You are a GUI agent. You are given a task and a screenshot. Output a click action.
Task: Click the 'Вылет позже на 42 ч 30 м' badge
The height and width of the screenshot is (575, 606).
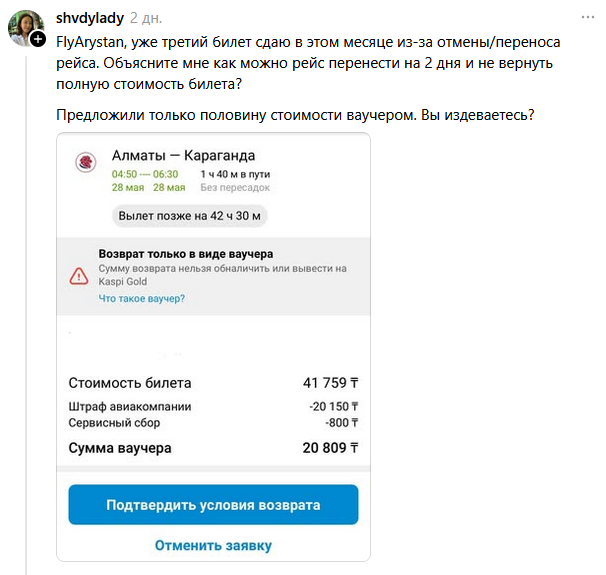[190, 215]
